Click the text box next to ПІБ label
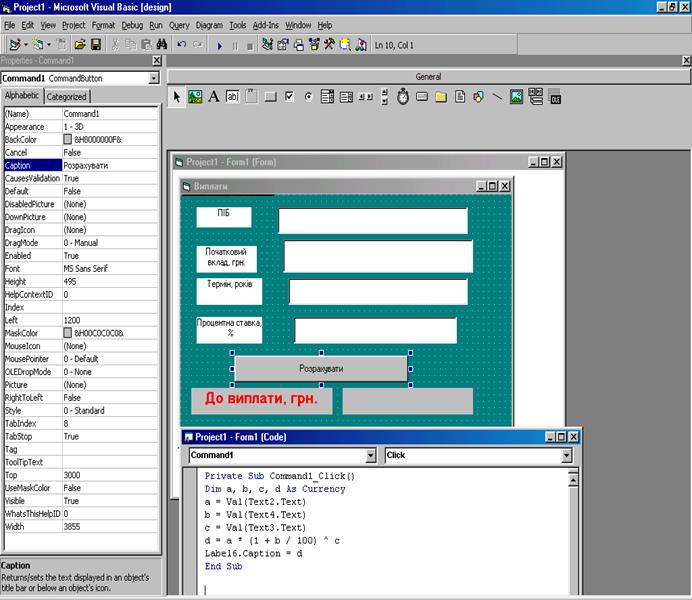 (372, 220)
